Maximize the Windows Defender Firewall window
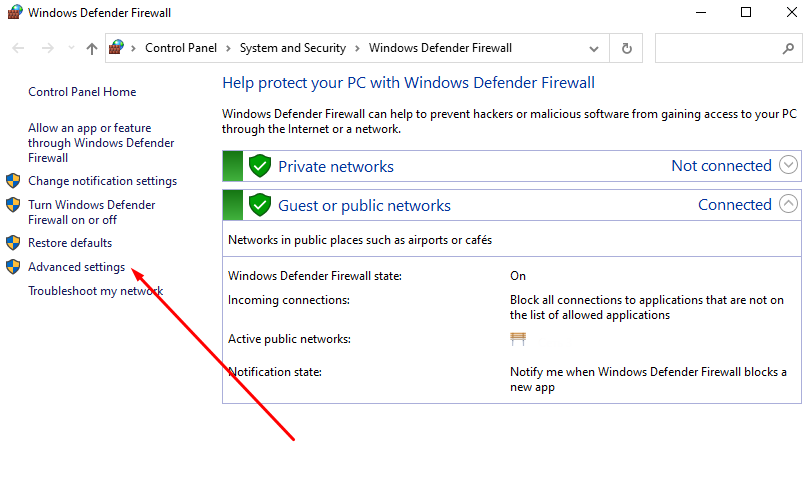This screenshot has height=481, width=810. 746,12
